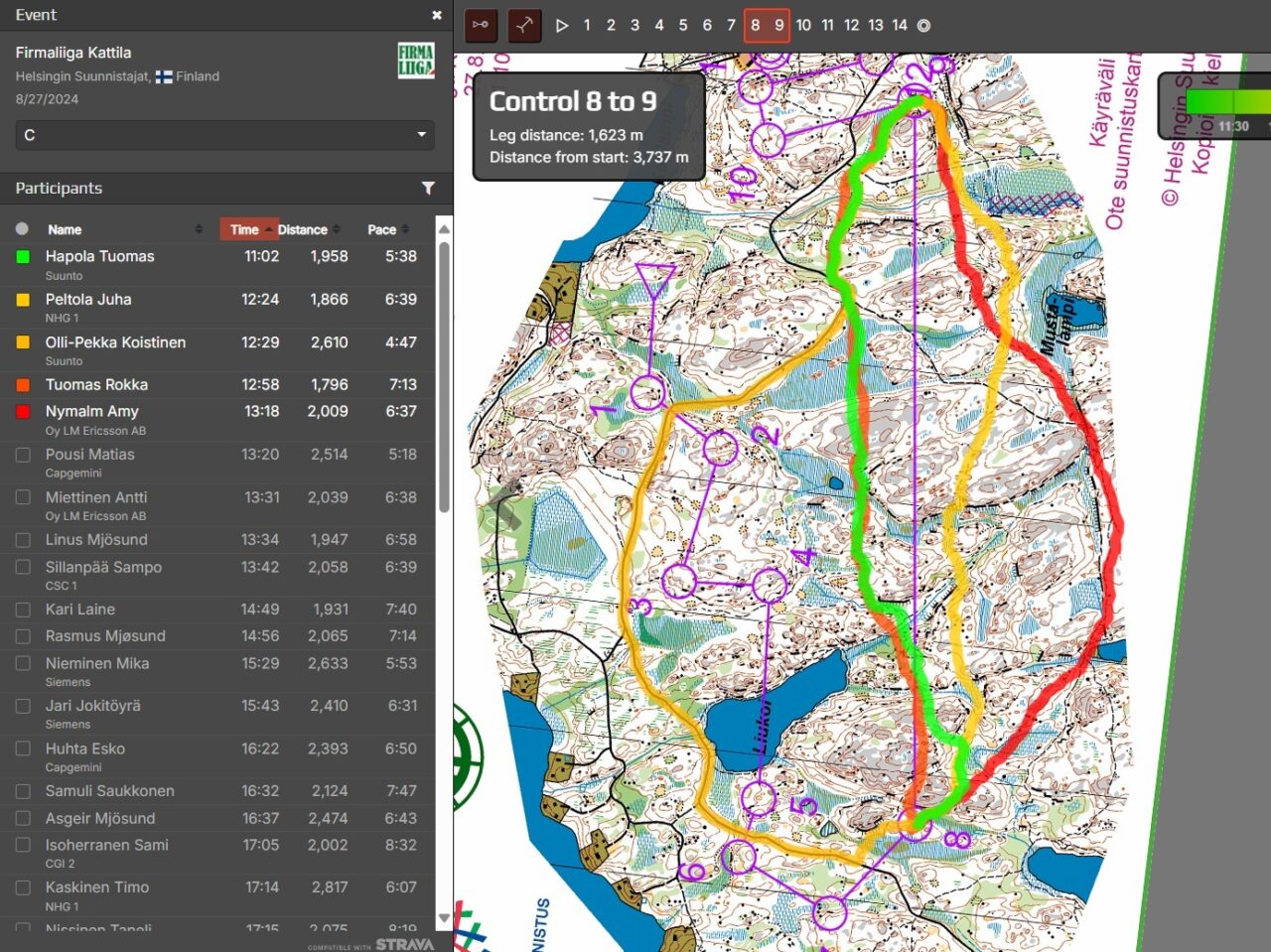This screenshot has height=952, width=1271.
Task: Open the participants filter funnel
Action: click(428, 188)
